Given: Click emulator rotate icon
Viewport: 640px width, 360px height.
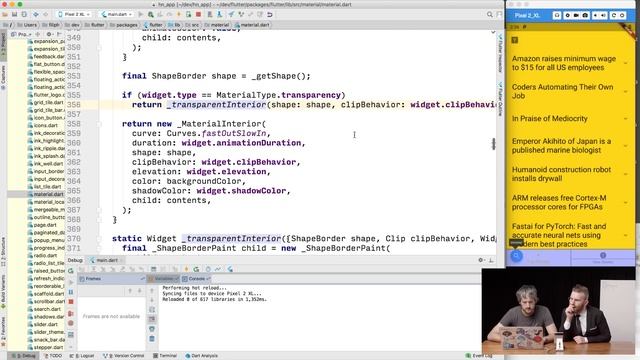Looking at the screenshot, I should point(613,16).
